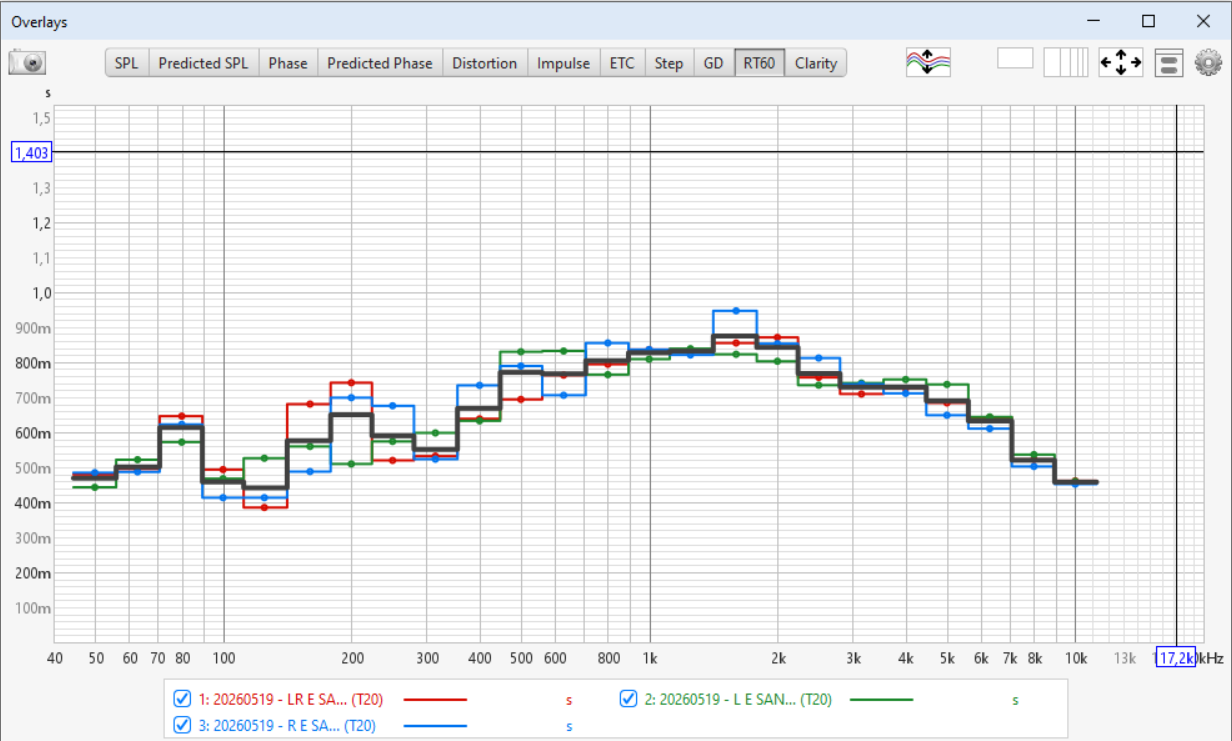
Task: Open the GD tab
Action: click(713, 63)
